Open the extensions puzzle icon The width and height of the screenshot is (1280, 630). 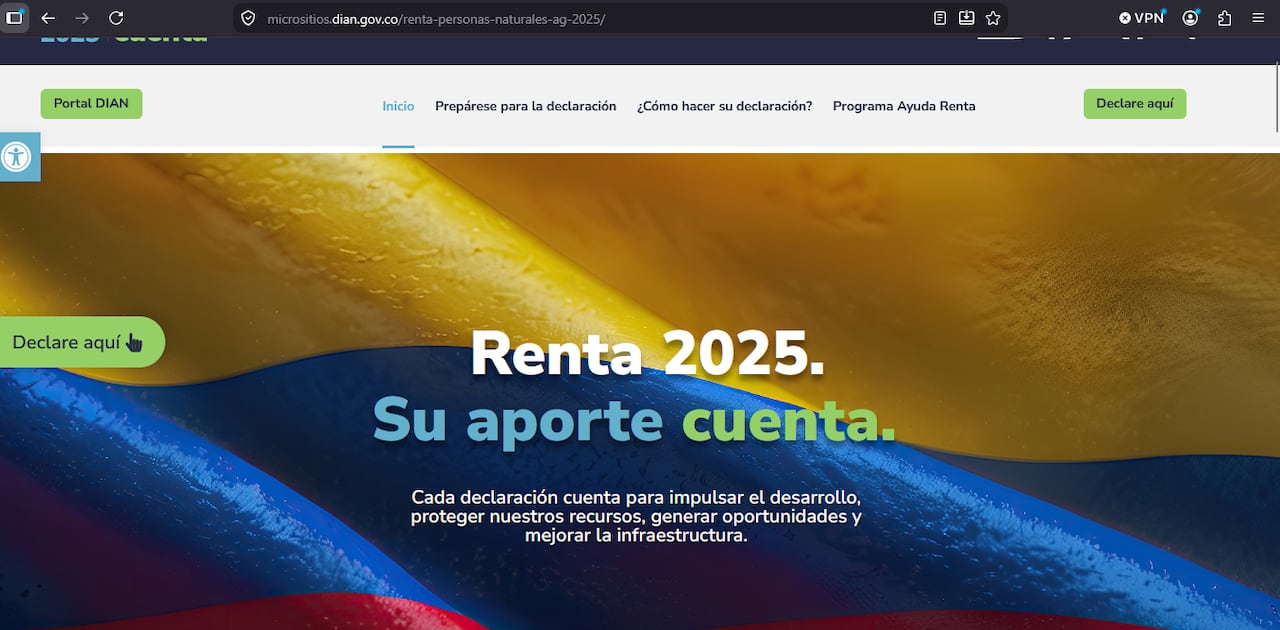tap(1224, 18)
